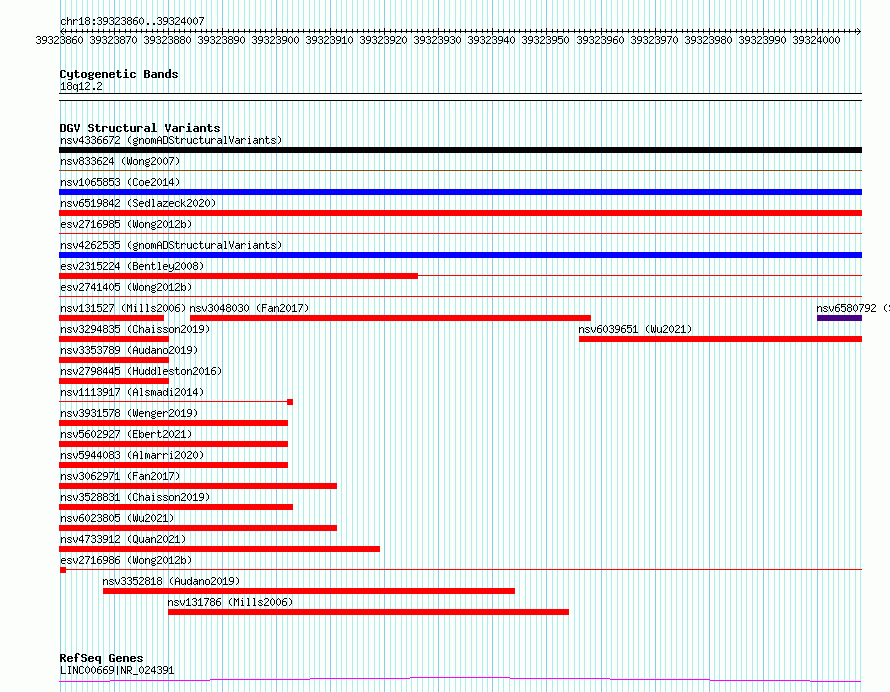Click the esv2716985 (Wong2012b) label

[126, 224]
